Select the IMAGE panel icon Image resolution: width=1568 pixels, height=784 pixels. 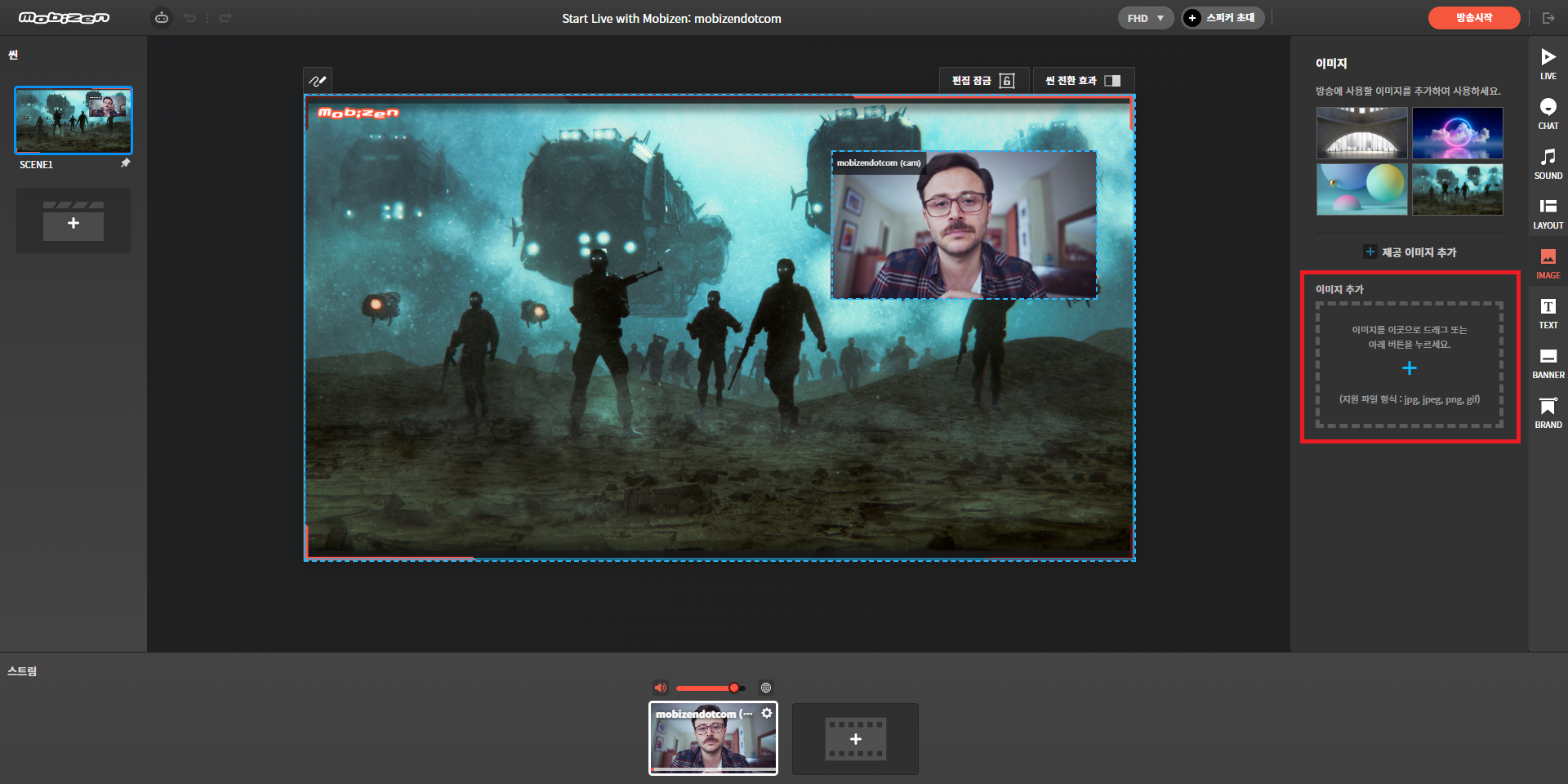coord(1548,264)
